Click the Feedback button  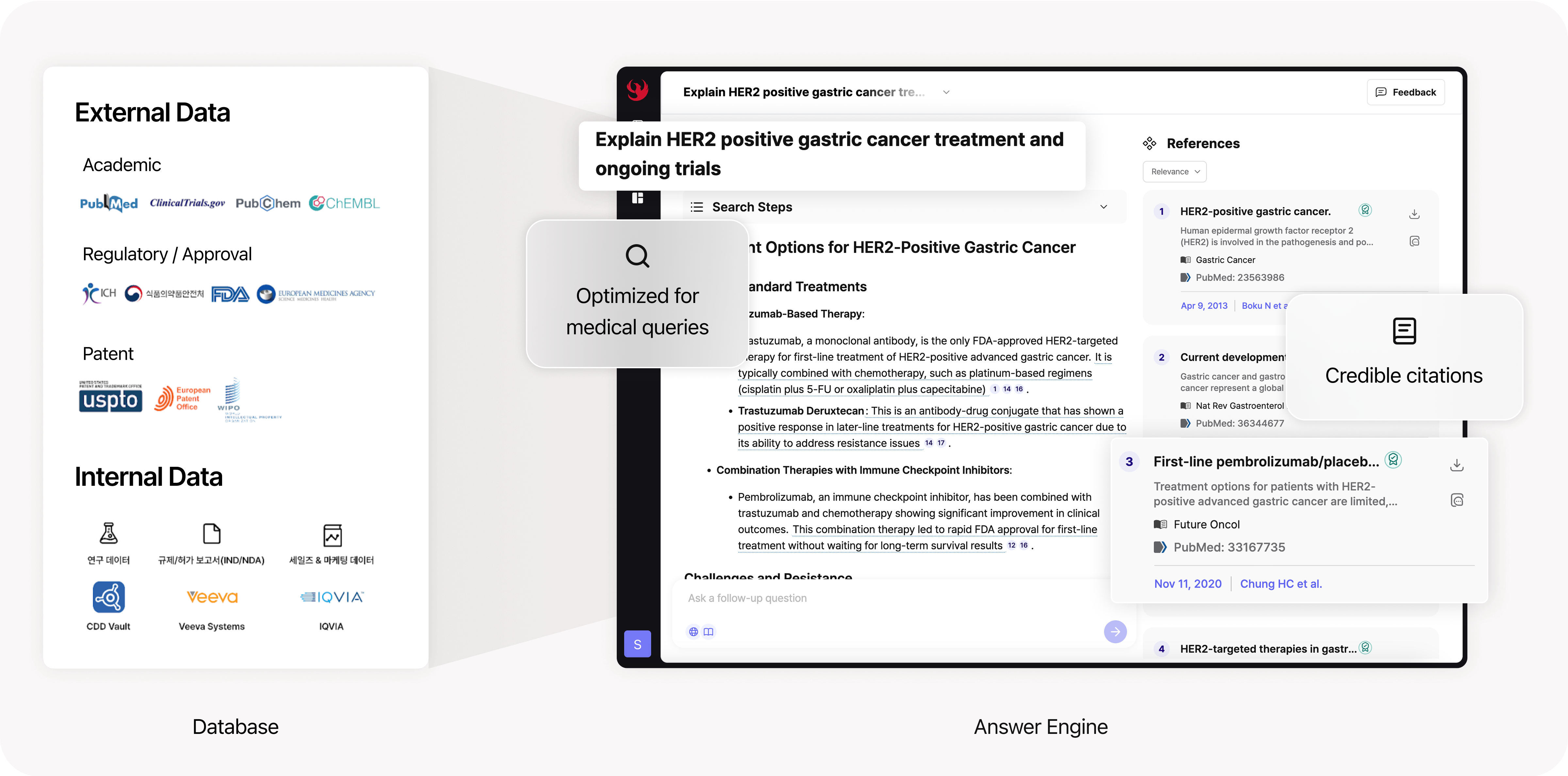1405,92
